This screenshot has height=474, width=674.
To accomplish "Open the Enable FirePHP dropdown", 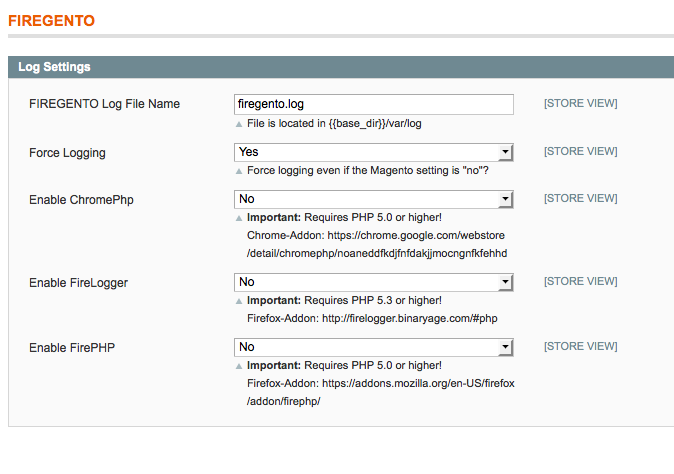I will tap(374, 347).
